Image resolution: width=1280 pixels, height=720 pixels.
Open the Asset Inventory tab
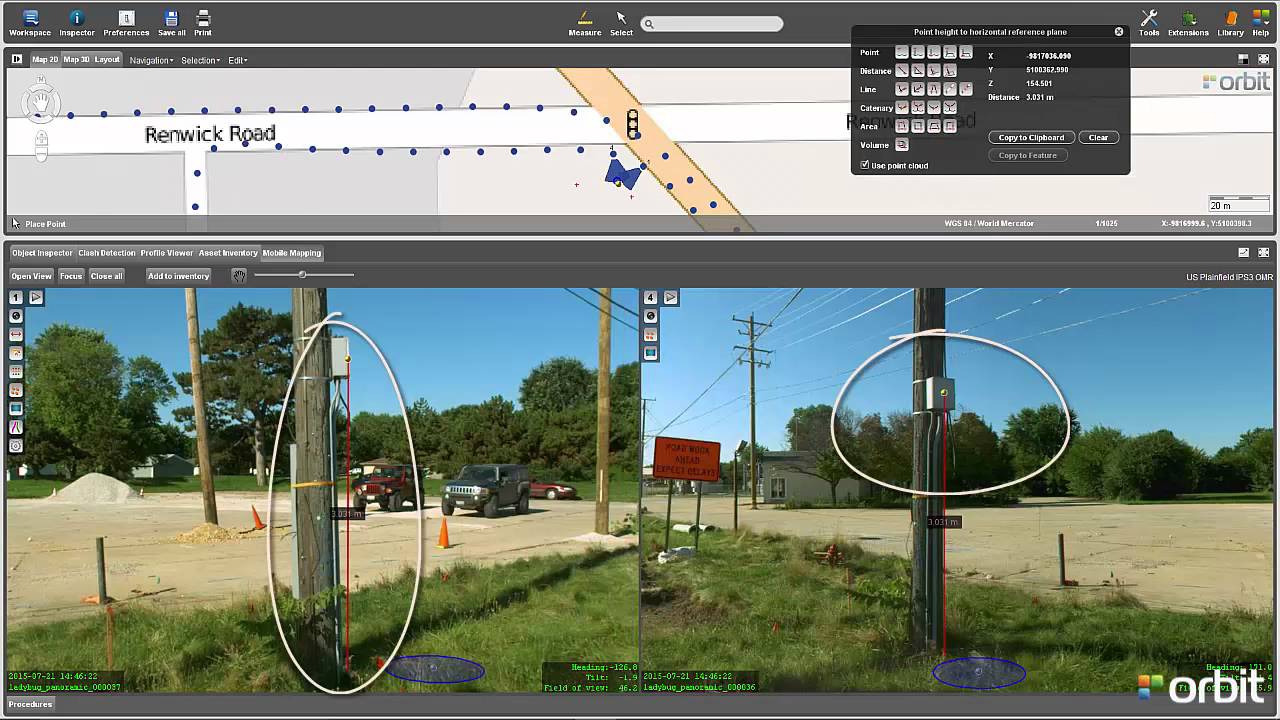click(x=228, y=253)
